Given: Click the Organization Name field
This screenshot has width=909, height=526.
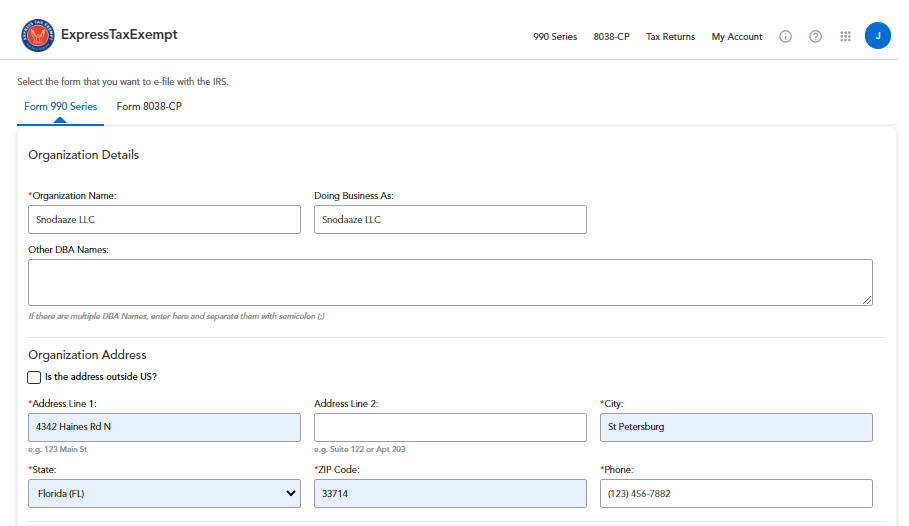Looking at the screenshot, I should (164, 220).
